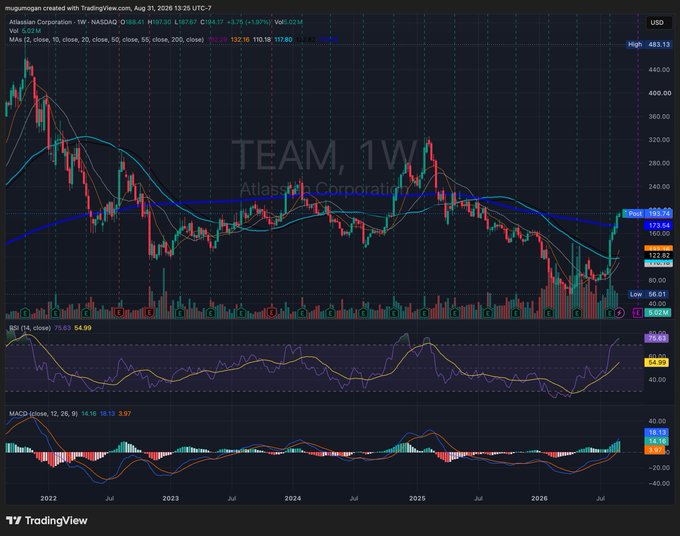Click the 2024 label on time axis
Viewport: 680px width, 536px height.
click(293, 498)
